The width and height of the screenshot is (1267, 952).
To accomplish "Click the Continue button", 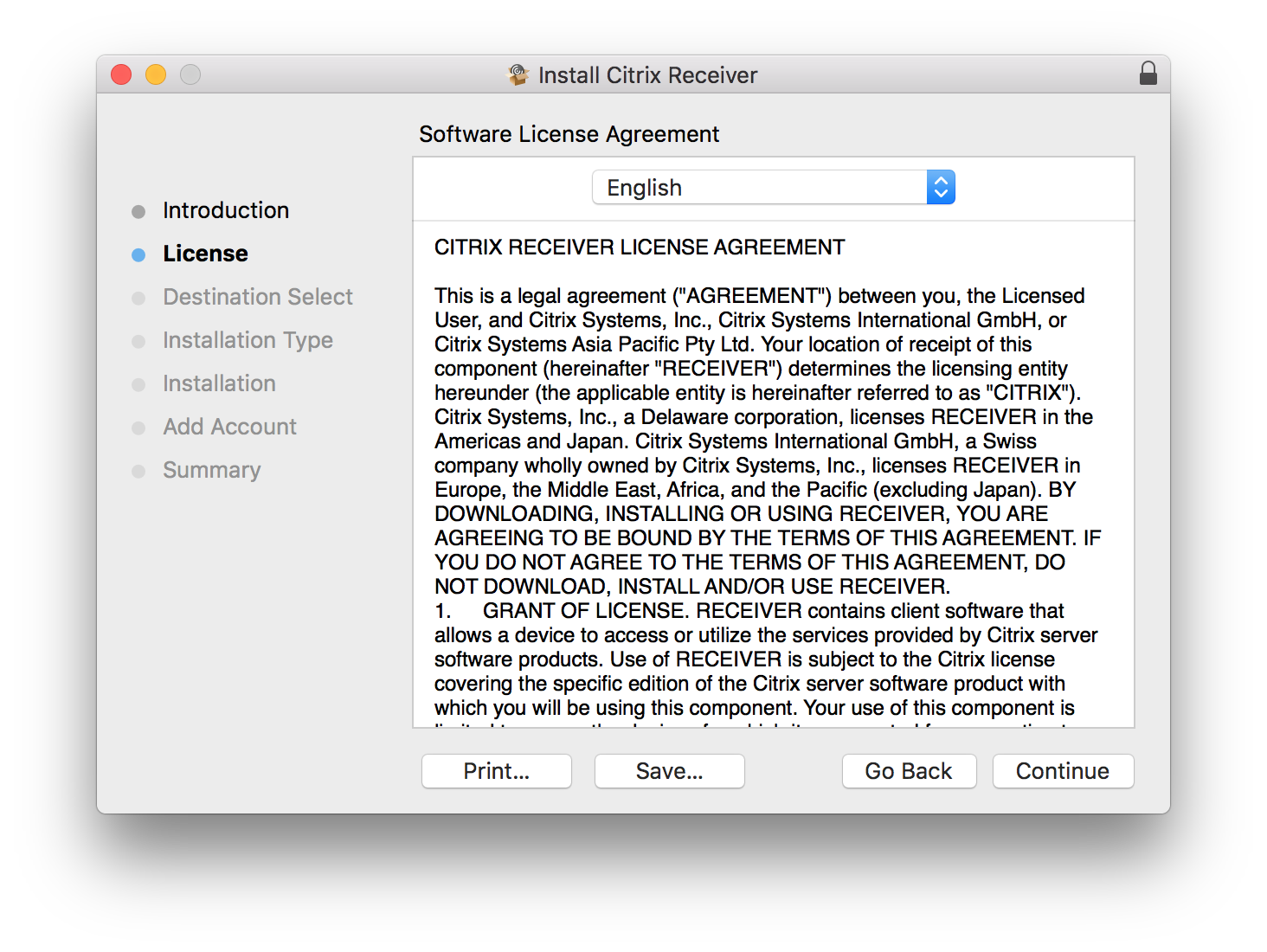I will [x=1063, y=771].
